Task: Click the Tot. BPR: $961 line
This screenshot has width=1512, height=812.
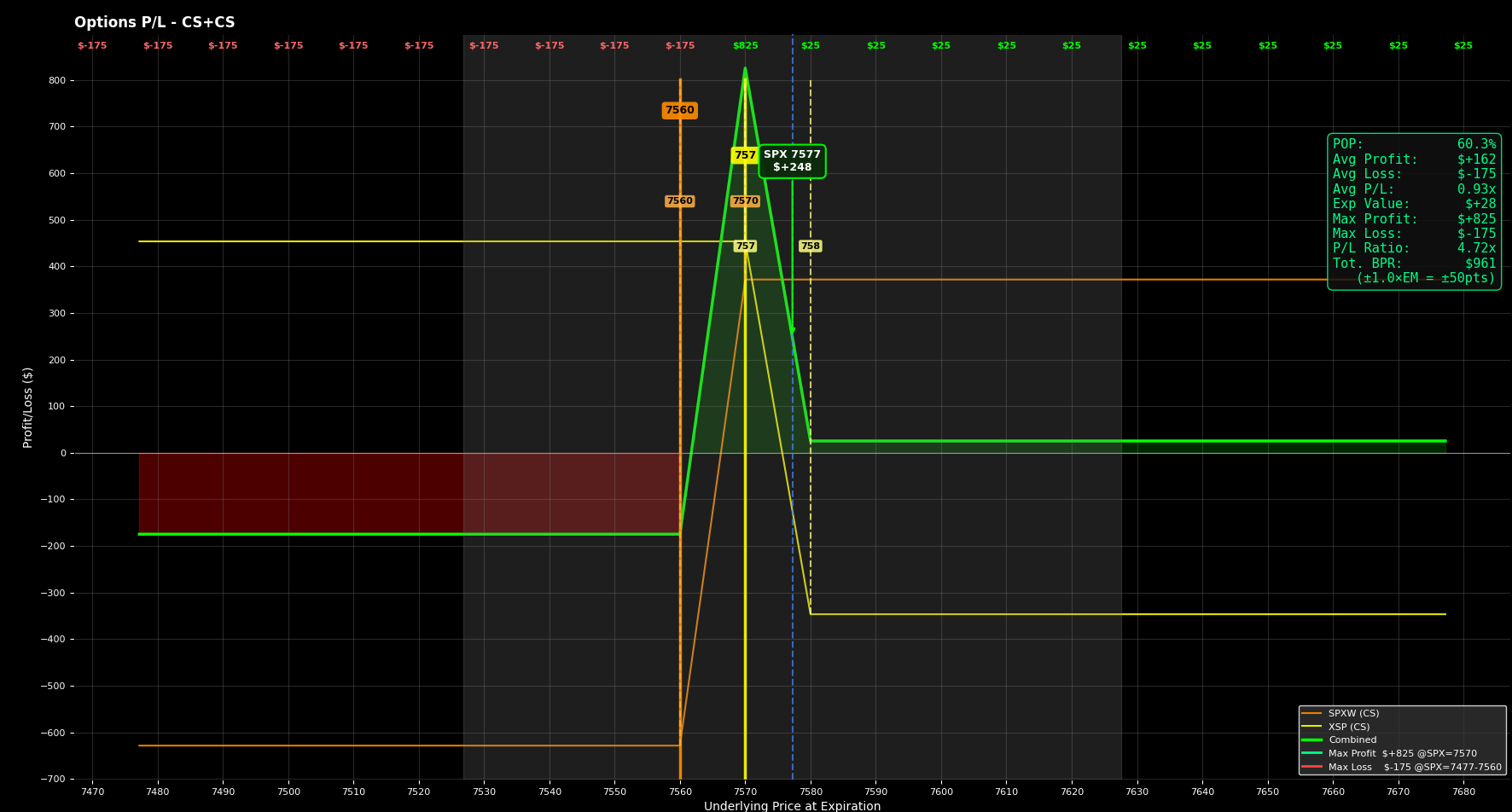Action: tap(1414, 264)
